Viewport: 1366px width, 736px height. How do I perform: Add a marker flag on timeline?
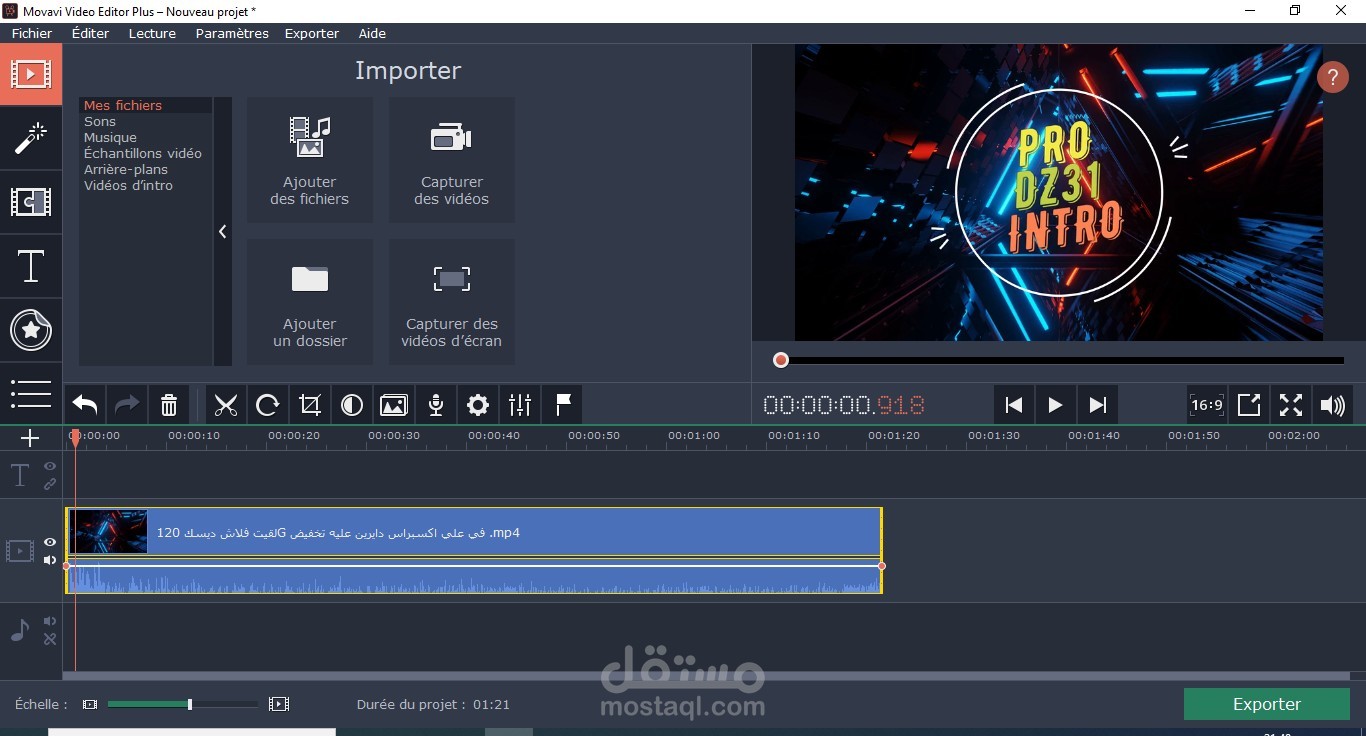563,405
